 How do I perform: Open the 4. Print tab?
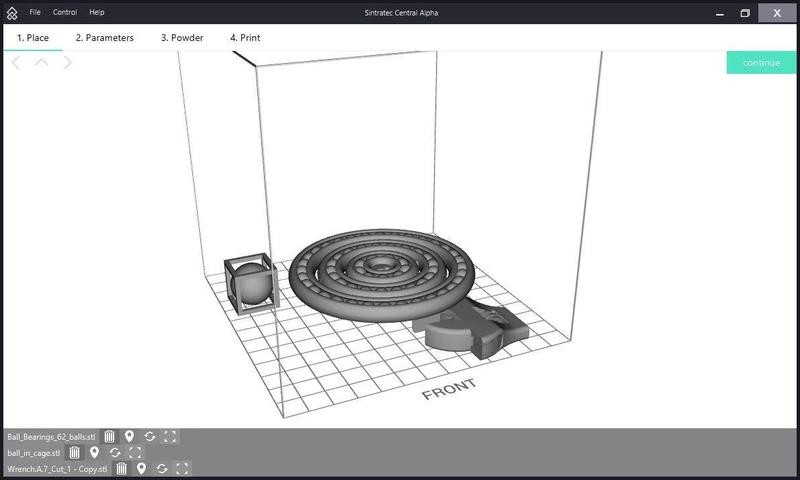pos(245,38)
